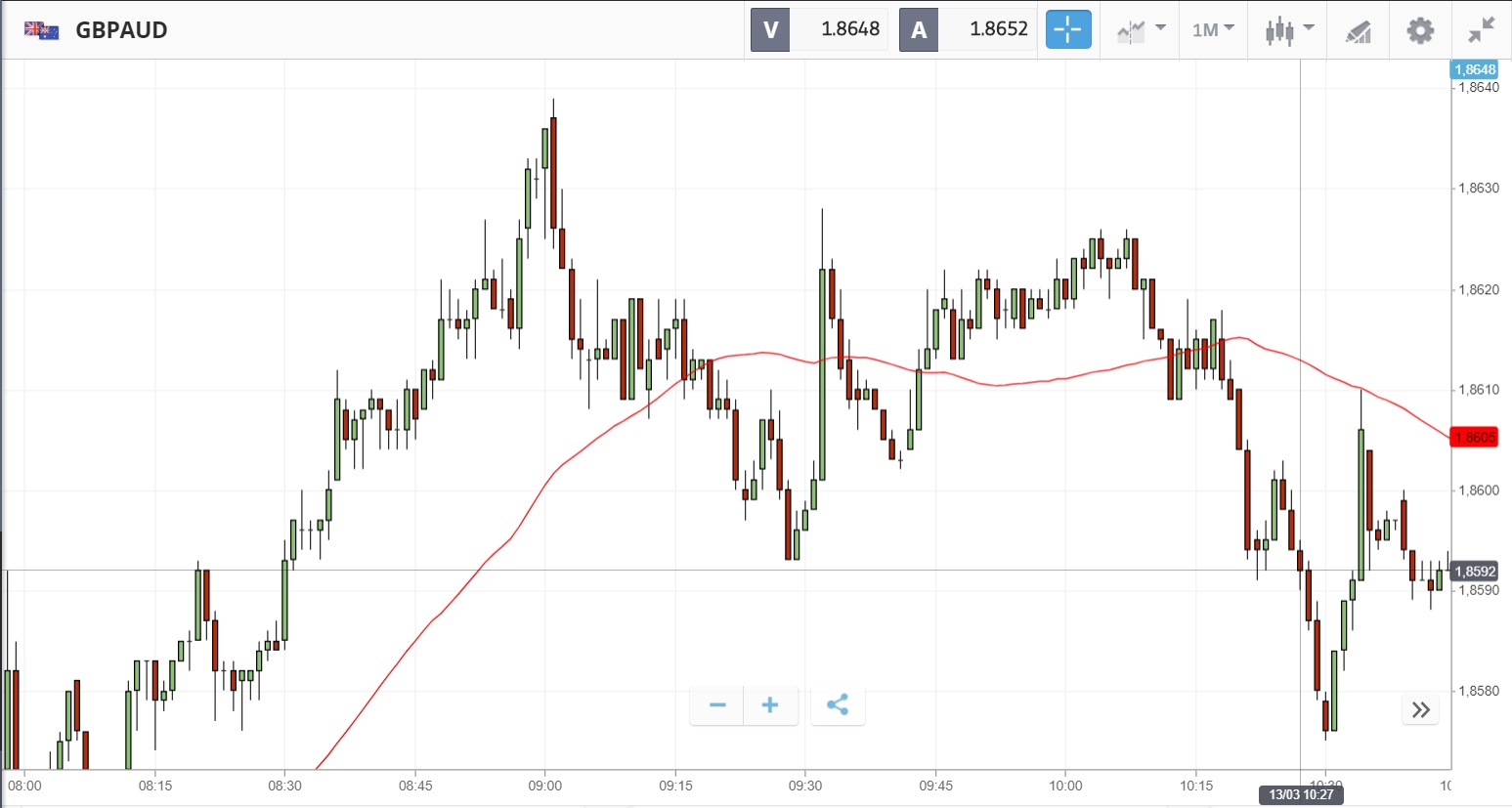Select the drawing tools icon
The width and height of the screenshot is (1512, 808).
click(x=1358, y=31)
